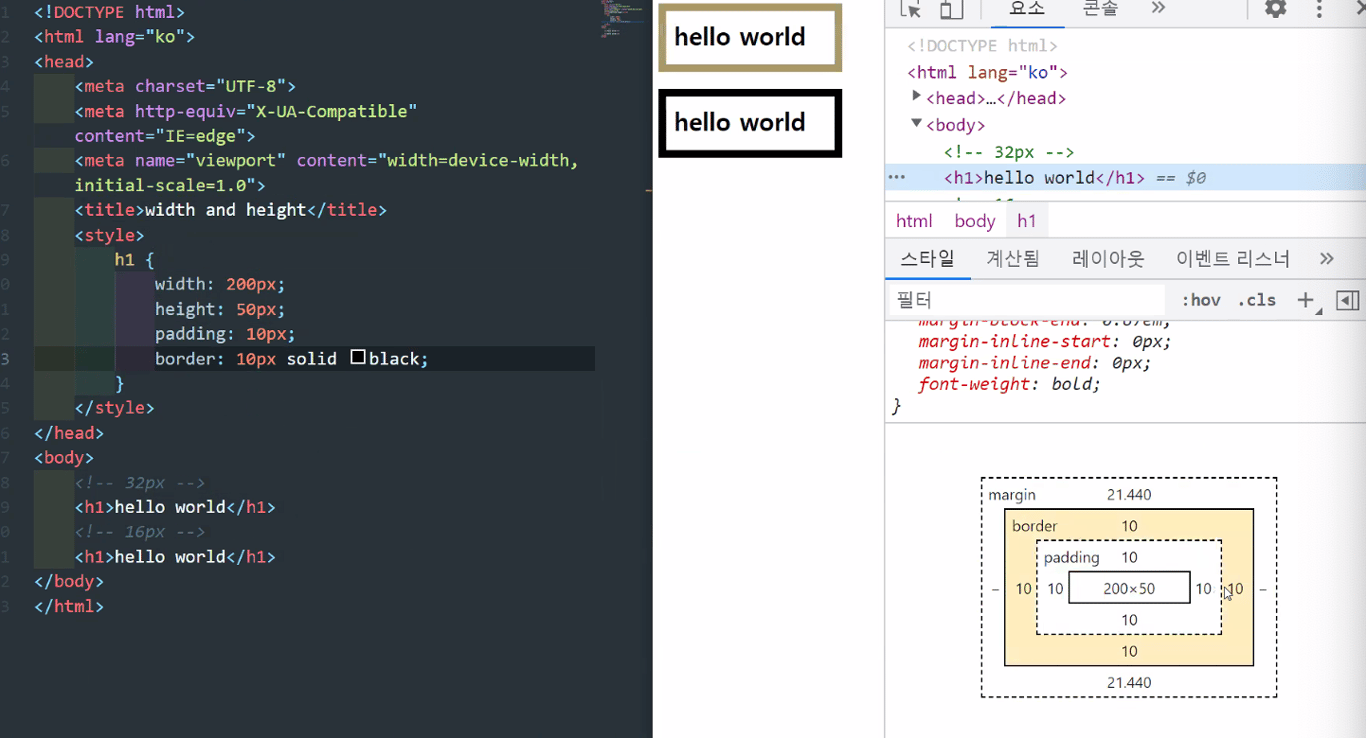Collapse the body node in the DOM tree
This screenshot has width=1366, height=738.
pos(916,123)
